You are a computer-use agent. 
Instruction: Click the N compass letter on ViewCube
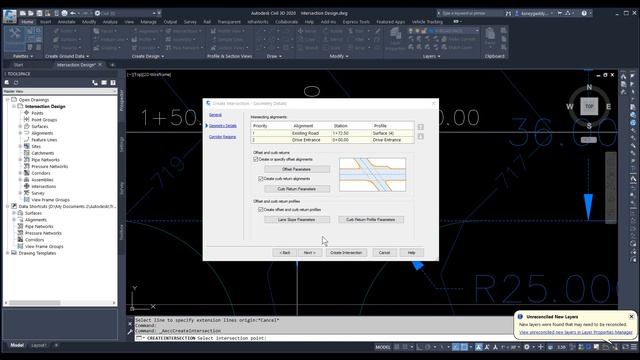pyautogui.click(x=589, y=87)
